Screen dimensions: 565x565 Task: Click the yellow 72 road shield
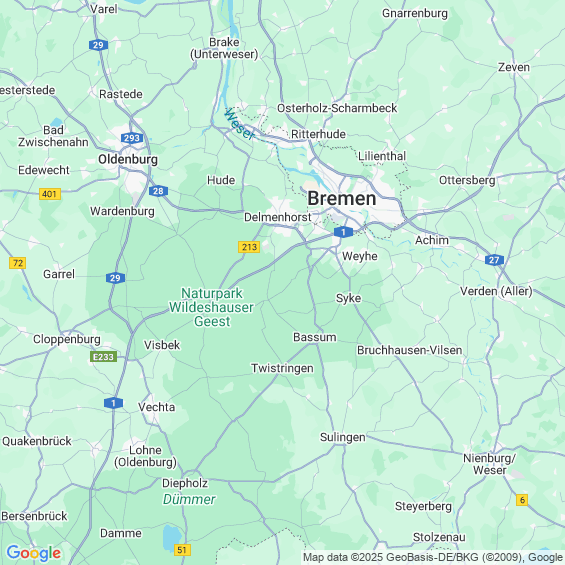(18, 263)
